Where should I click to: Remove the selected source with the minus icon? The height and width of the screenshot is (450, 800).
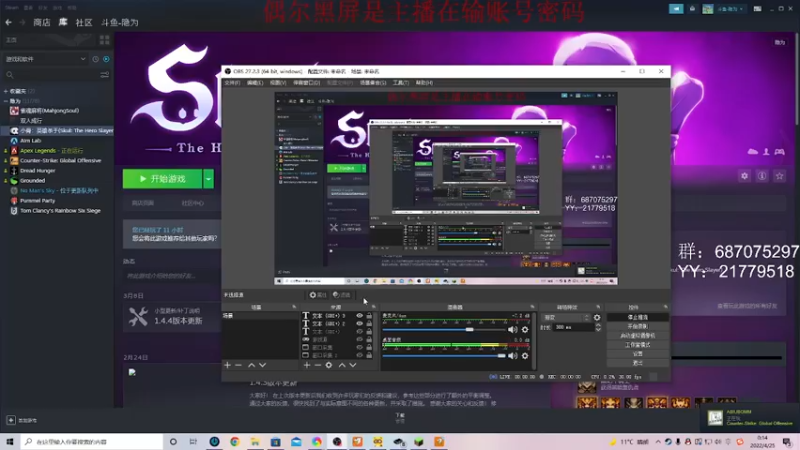coord(317,365)
